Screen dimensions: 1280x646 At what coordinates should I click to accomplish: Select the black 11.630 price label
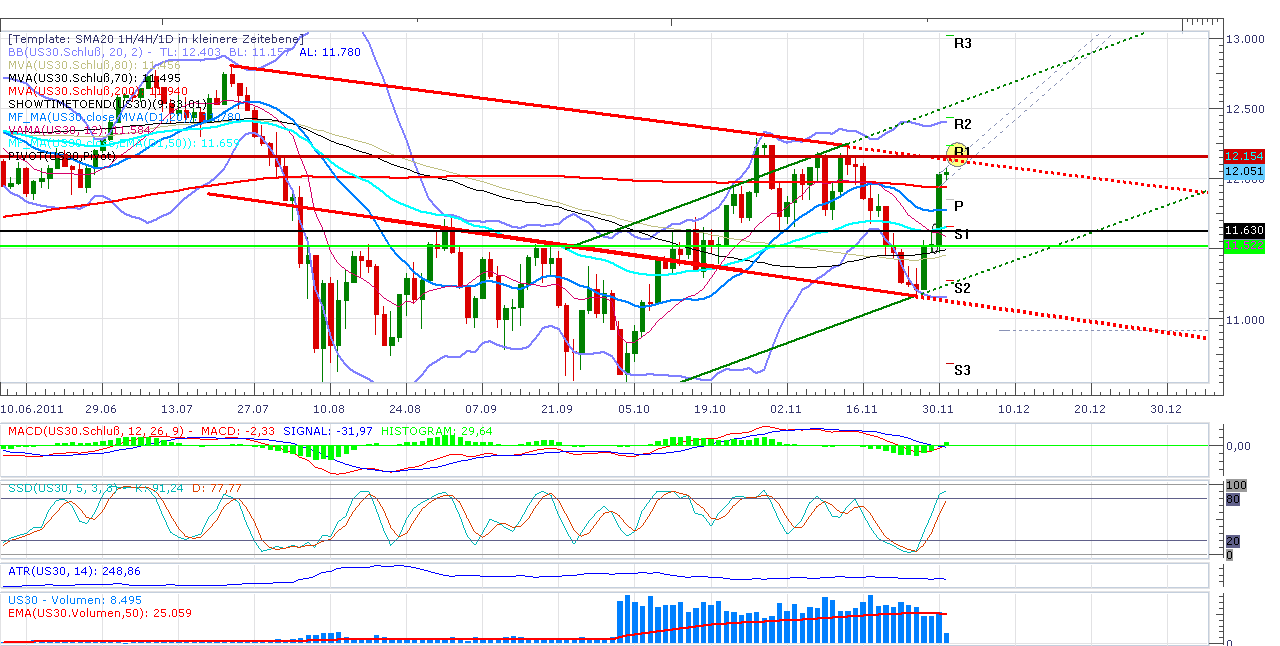tap(1243, 231)
